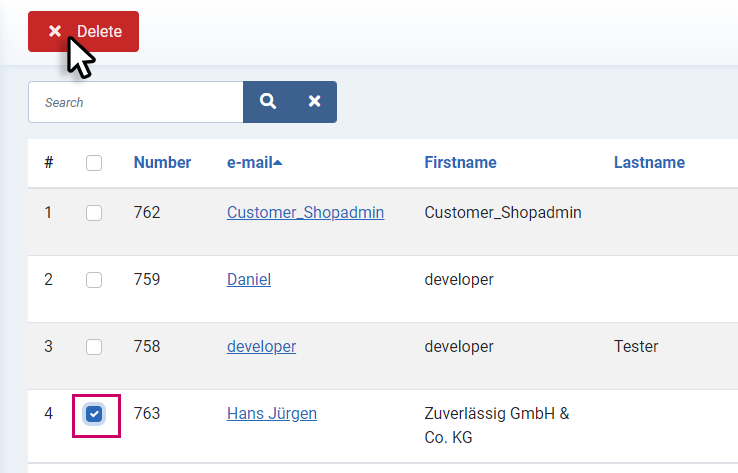The width and height of the screenshot is (738, 473).
Task: Open the Customer_Shopadmin e-mail link
Action: pos(305,213)
